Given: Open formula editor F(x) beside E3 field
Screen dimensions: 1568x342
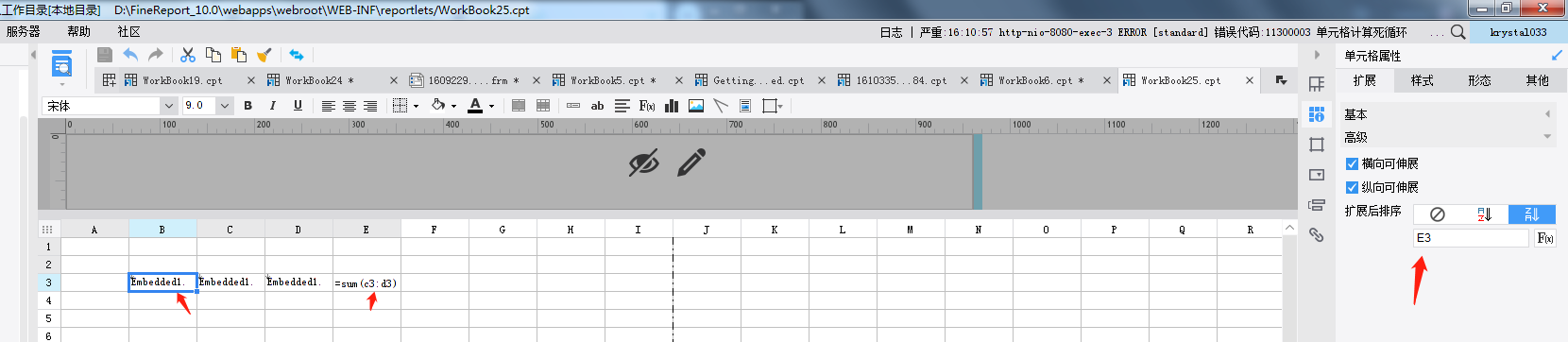Looking at the screenshot, I should (1545, 238).
